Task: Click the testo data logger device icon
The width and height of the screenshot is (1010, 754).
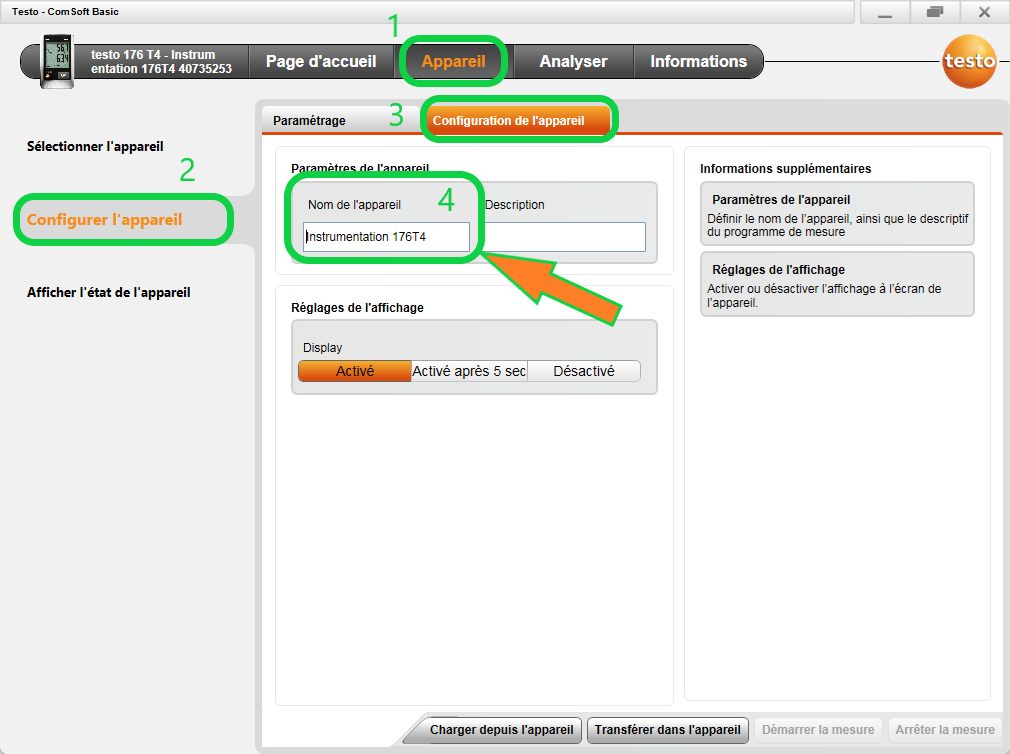Action: pos(56,61)
